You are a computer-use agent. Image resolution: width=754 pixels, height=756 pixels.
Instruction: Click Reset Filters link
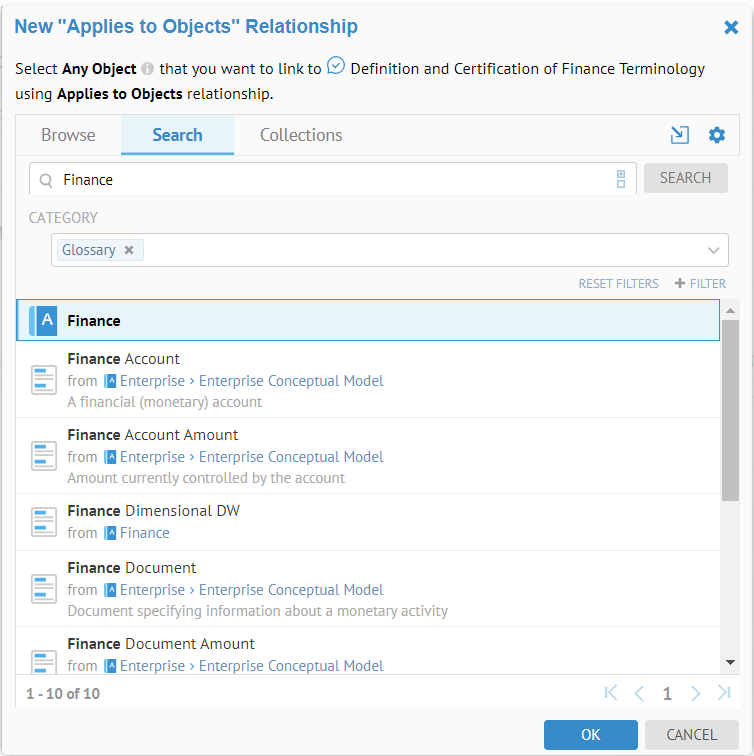pyautogui.click(x=618, y=284)
